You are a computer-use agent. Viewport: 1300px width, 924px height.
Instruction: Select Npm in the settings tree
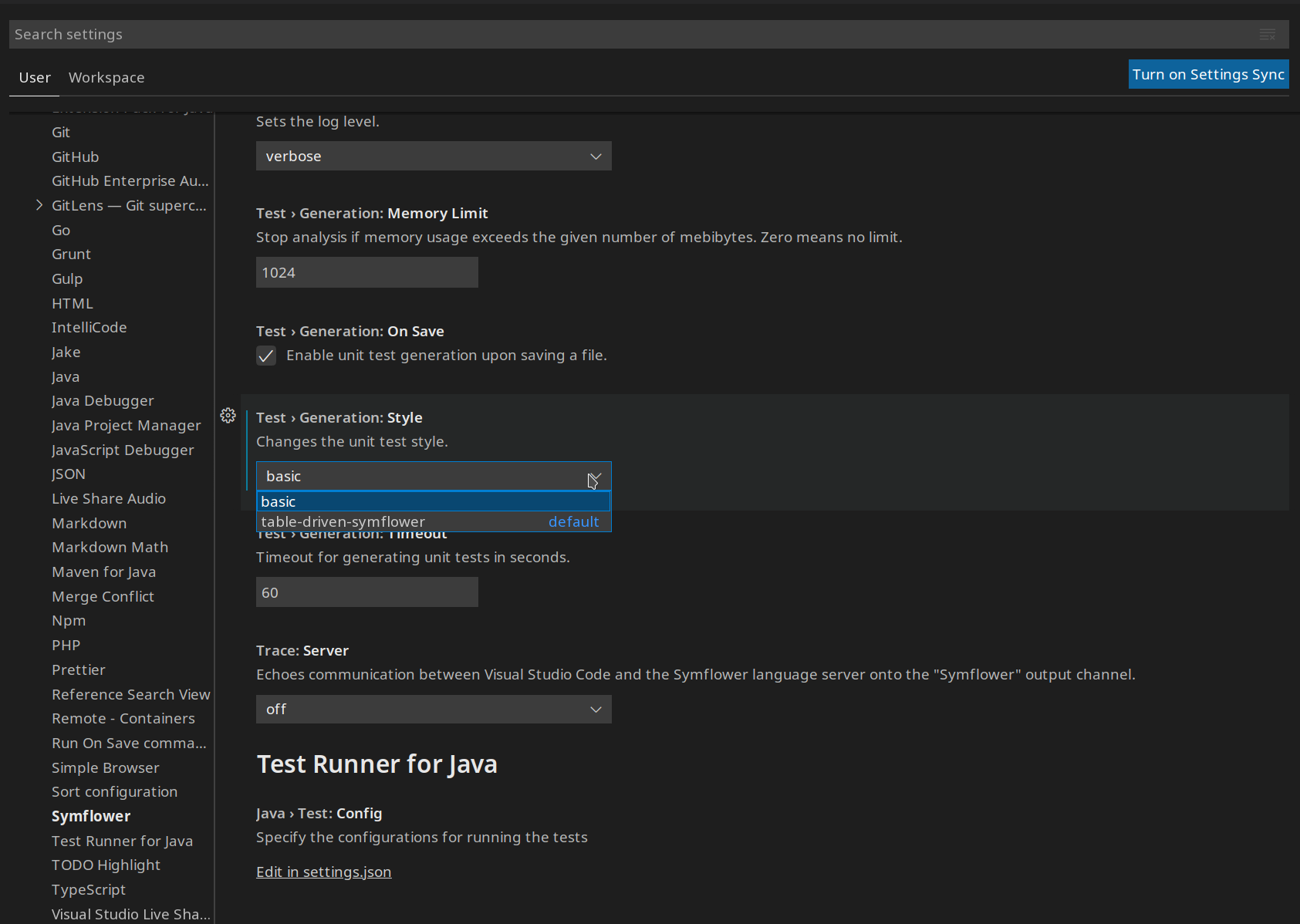click(69, 621)
